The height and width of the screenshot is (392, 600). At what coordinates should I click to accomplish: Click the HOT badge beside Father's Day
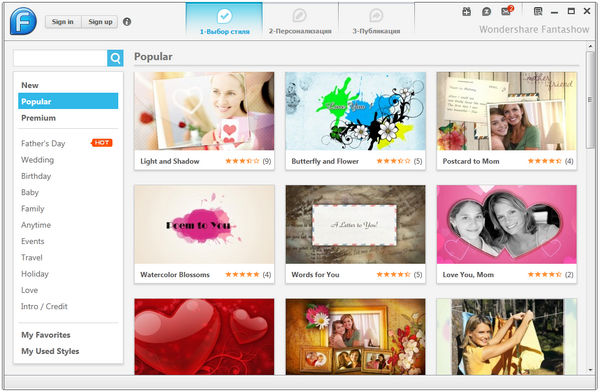click(102, 143)
